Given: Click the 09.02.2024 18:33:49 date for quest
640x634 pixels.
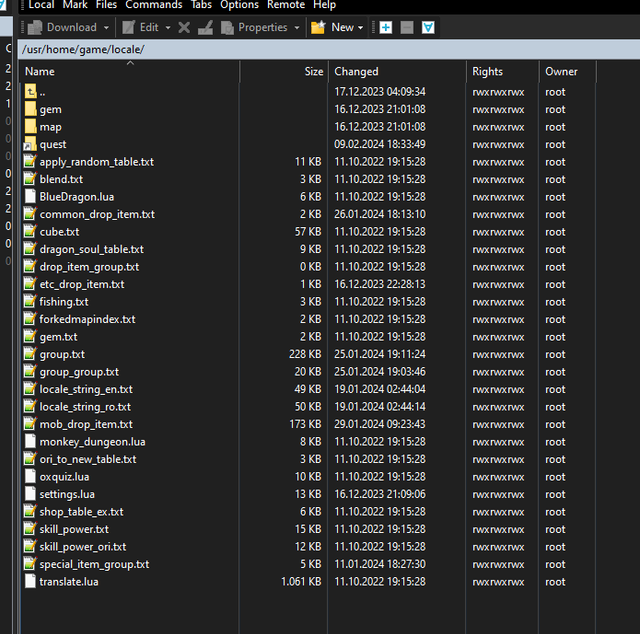Looking at the screenshot, I should pyautogui.click(x=380, y=144).
